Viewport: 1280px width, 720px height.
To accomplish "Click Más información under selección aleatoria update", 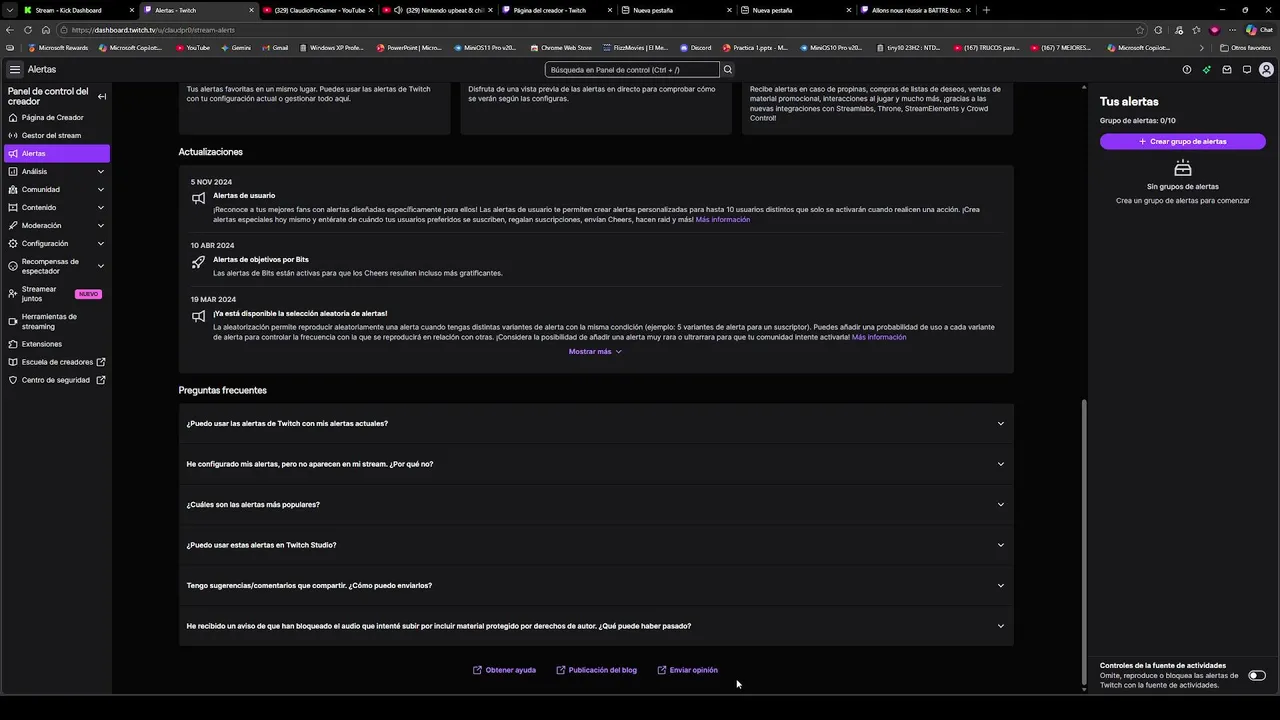I will 879,337.
